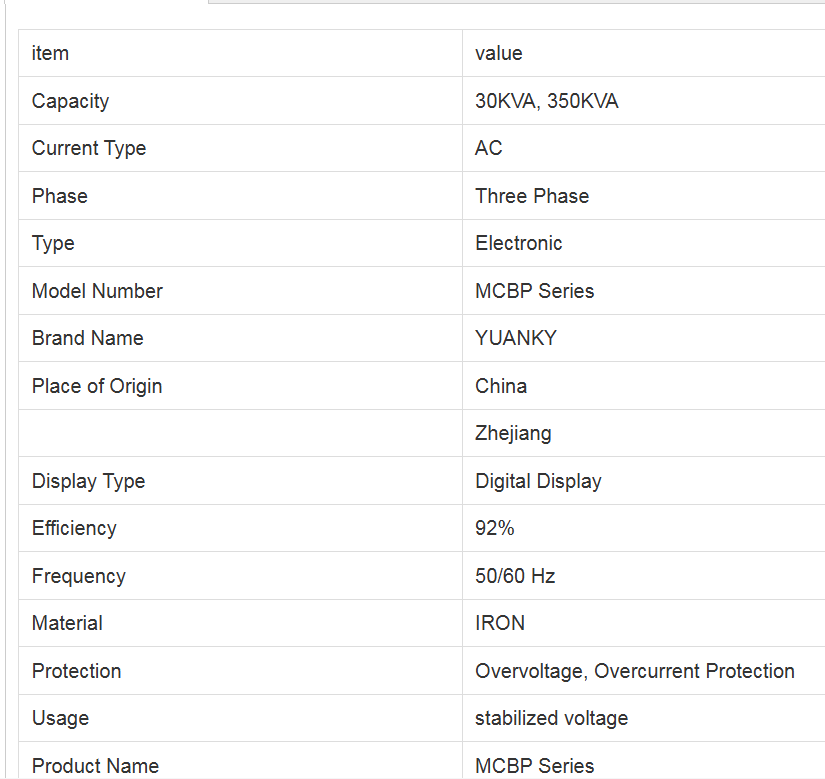Click the 'AC' value cell
Viewport: 825px width, 779px height.
click(489, 148)
